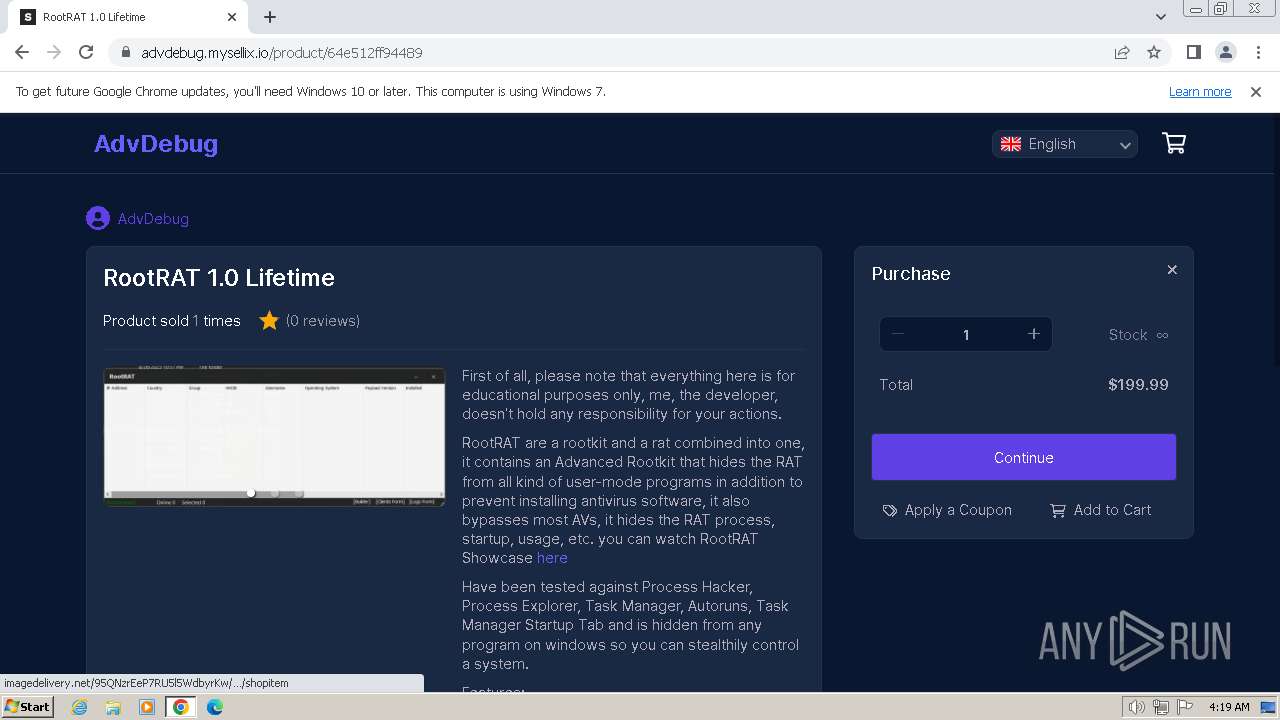The width and height of the screenshot is (1280, 720).
Task: Open the RootRAT Showcase 'here' link
Action: pyautogui.click(x=552, y=558)
